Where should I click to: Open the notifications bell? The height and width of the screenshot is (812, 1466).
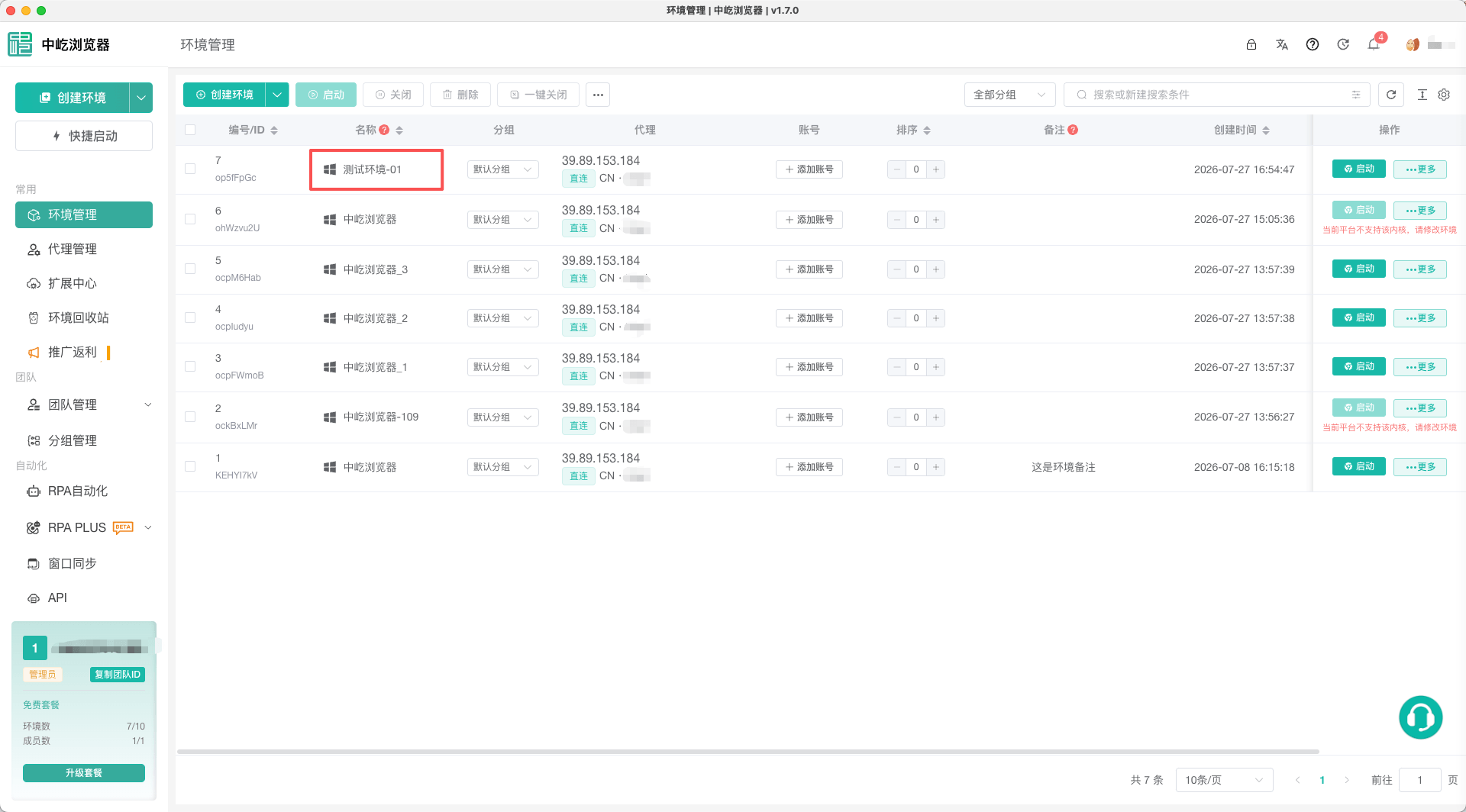coord(1374,44)
